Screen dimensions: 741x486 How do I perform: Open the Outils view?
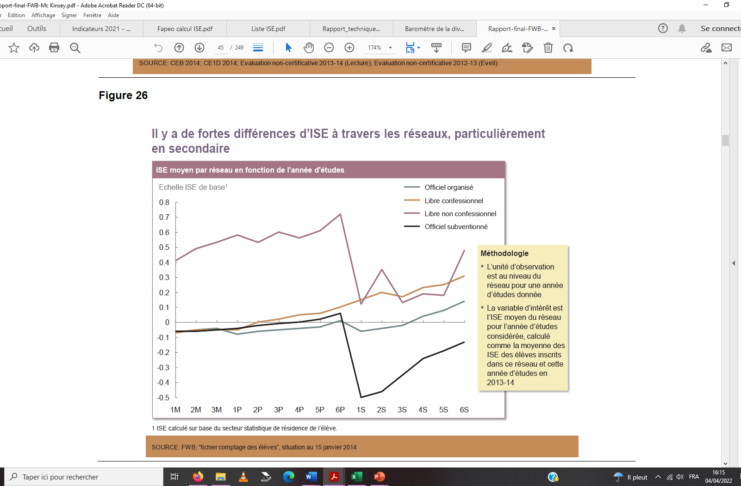(x=37, y=29)
